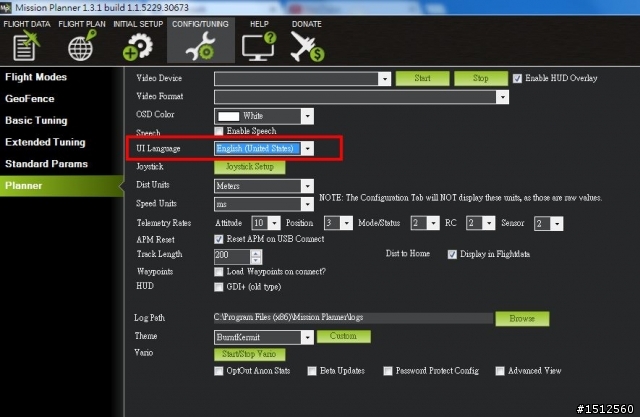640x417 pixels.
Task: Enable Load Waypoints on connect
Action: pyautogui.click(x=219, y=272)
